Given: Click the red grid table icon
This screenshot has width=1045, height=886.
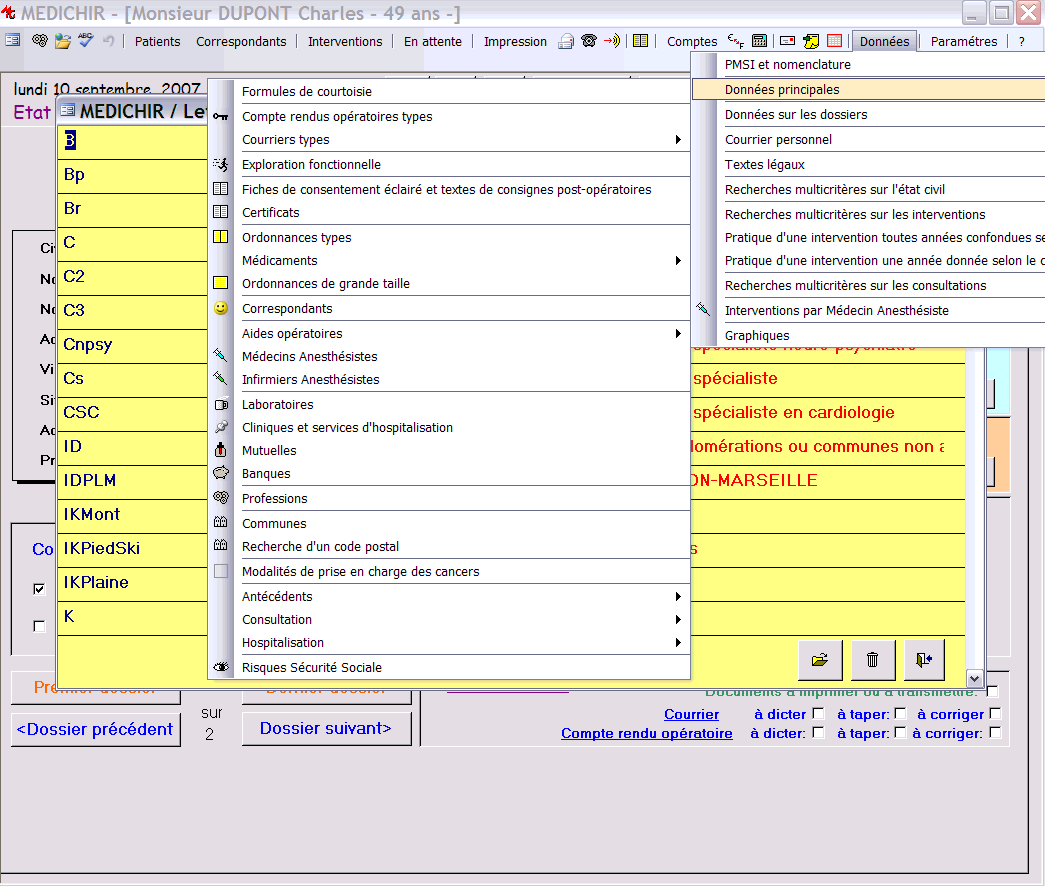Looking at the screenshot, I should (x=834, y=41).
